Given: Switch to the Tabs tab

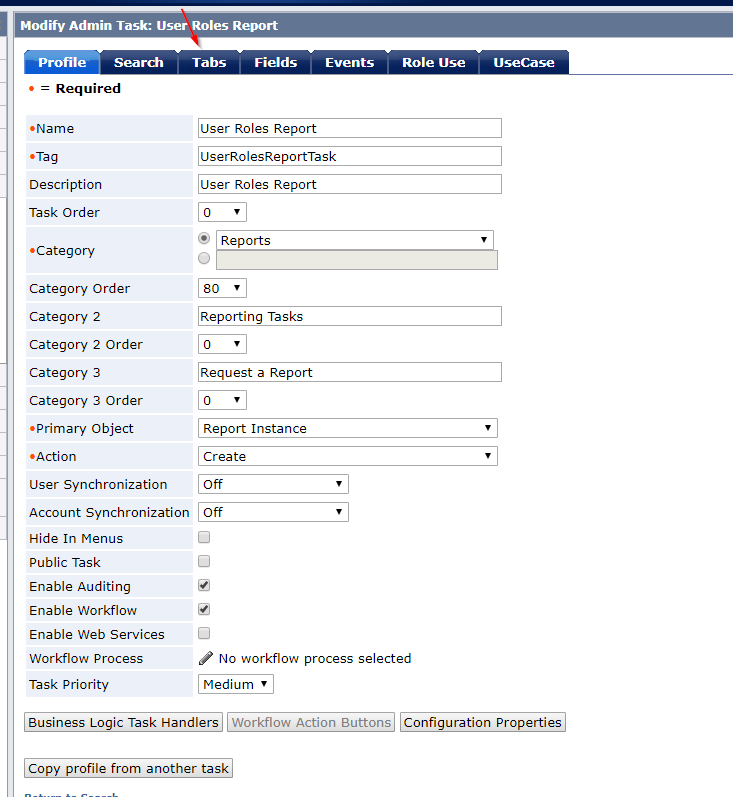Looking at the screenshot, I should 209,62.
